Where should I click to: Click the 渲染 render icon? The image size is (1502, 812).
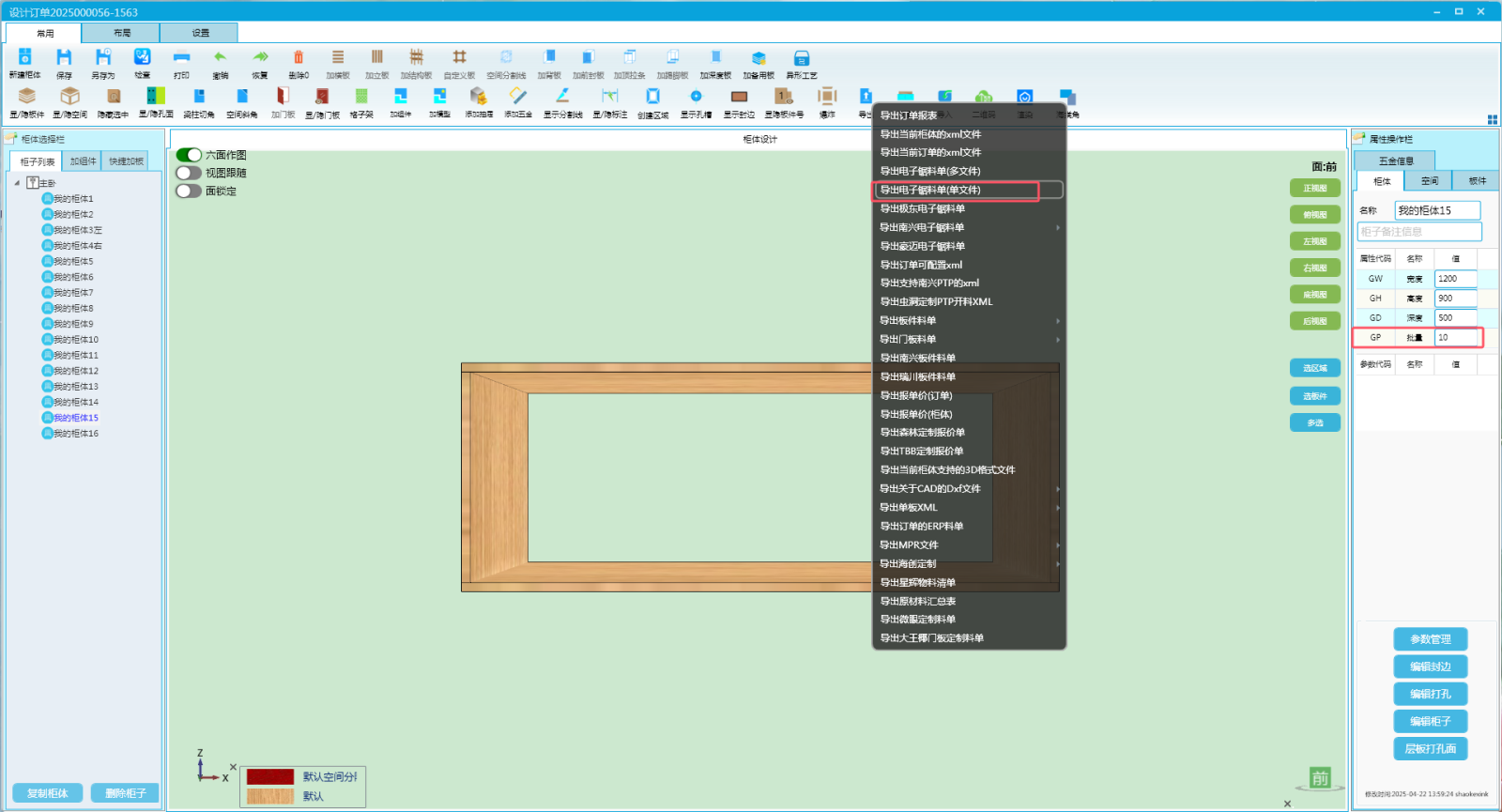[1025, 98]
